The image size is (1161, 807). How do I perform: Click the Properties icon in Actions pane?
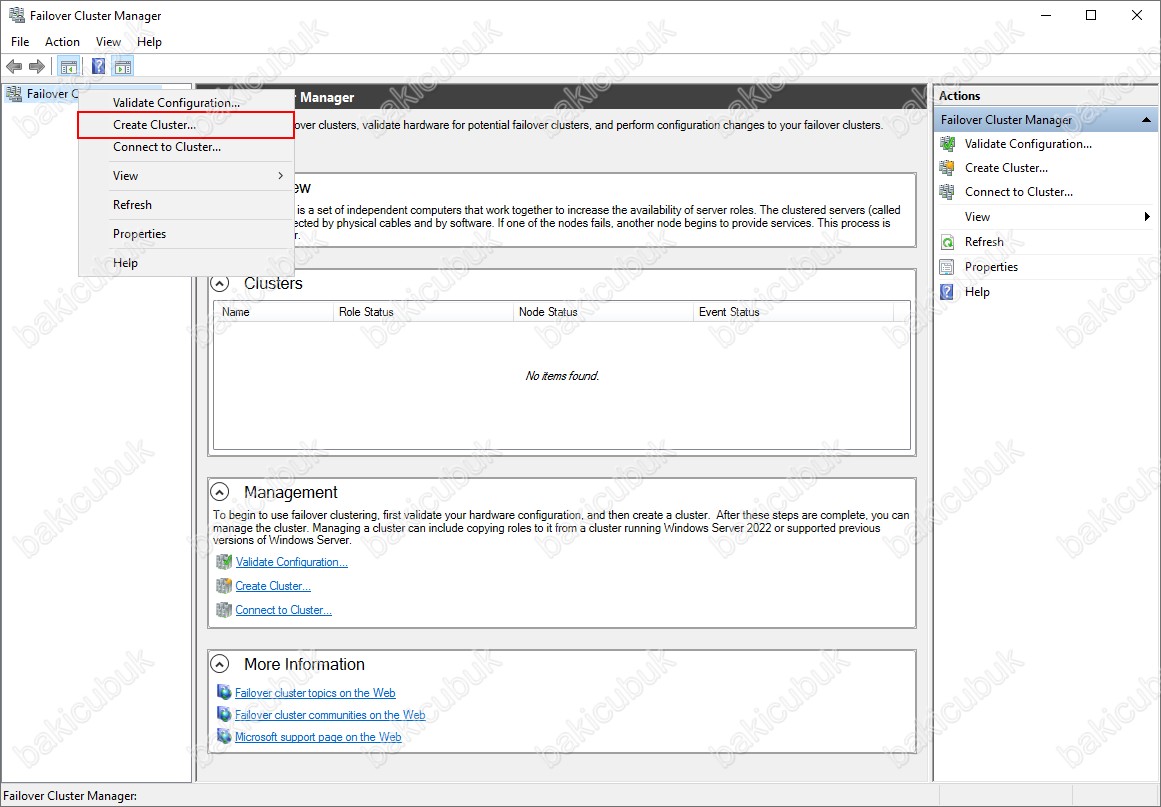coord(947,267)
